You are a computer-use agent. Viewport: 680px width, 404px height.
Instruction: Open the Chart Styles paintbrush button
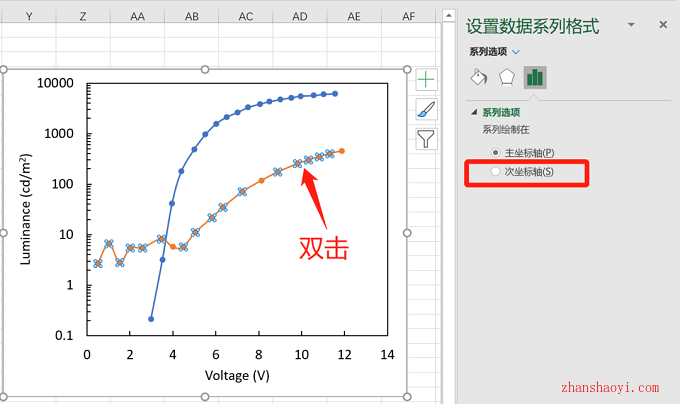tap(426, 109)
